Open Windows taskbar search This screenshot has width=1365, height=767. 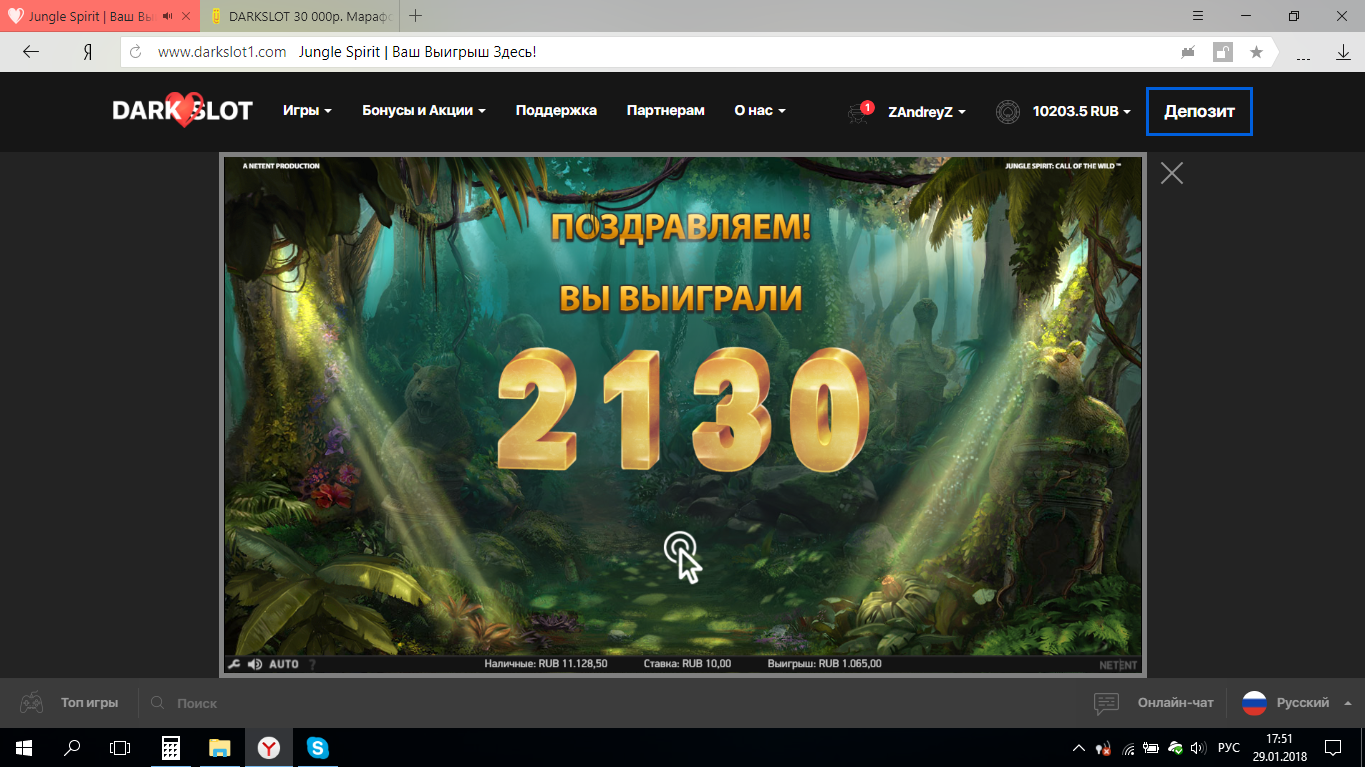(x=72, y=747)
